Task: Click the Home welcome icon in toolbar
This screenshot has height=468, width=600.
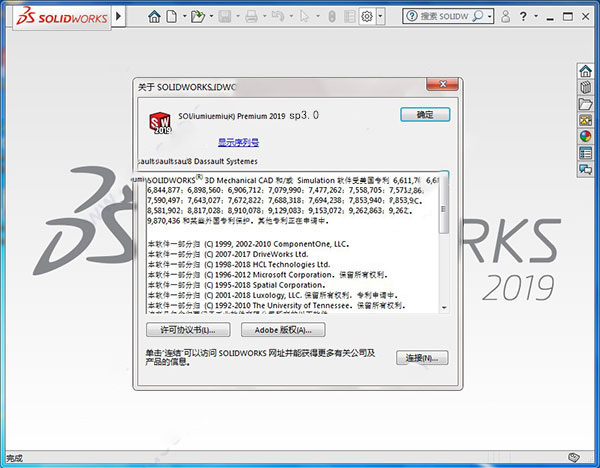Action: point(154,16)
